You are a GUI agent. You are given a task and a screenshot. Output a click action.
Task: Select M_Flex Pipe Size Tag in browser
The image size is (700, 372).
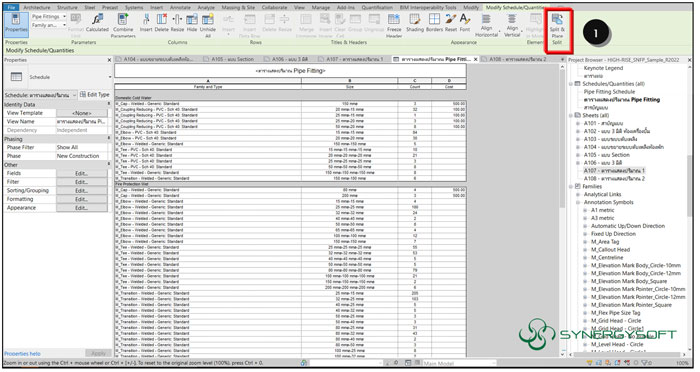pyautogui.click(x=616, y=313)
